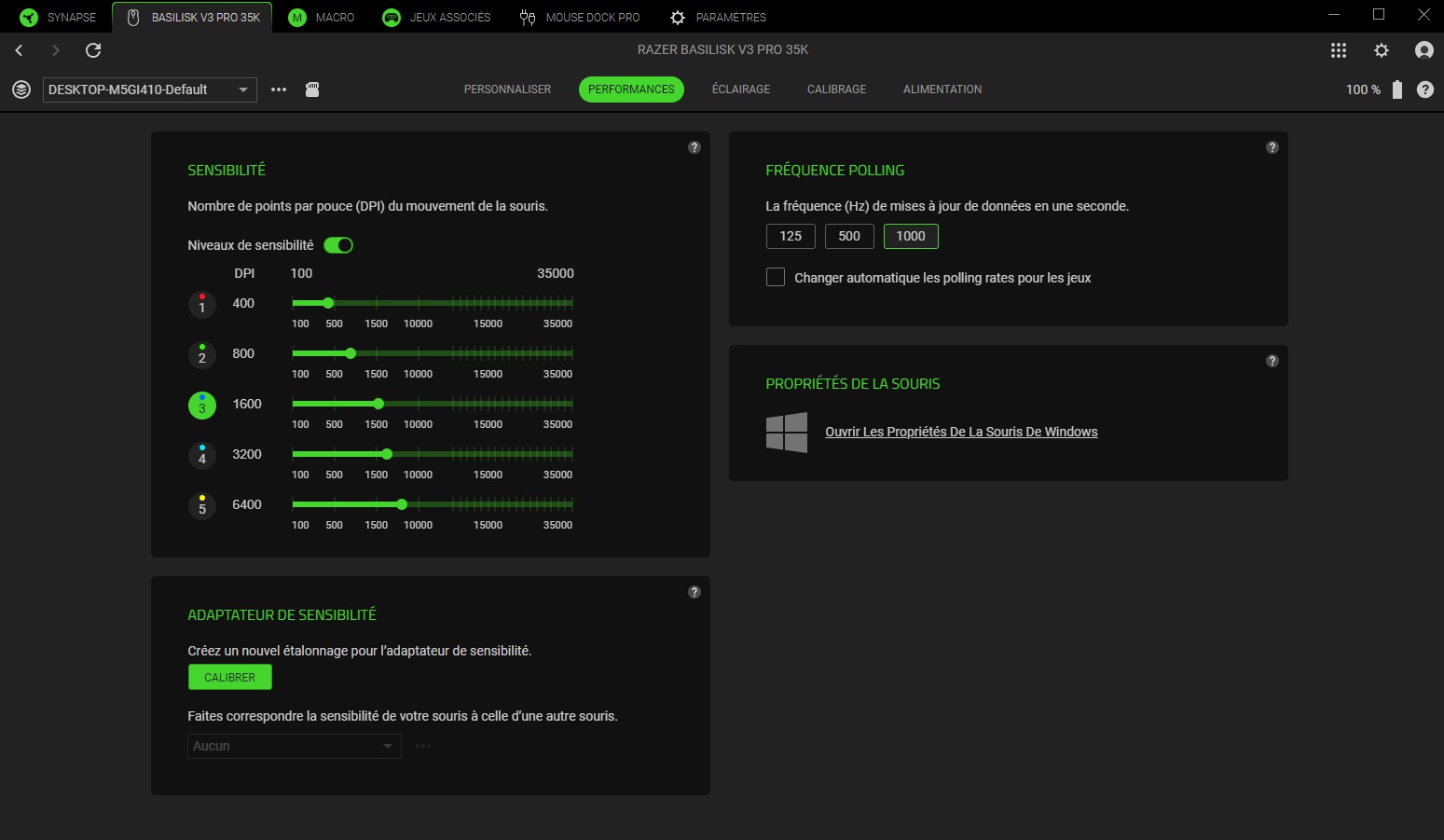Select sensitivity stage 1 at 400 DPI
Image resolution: width=1444 pixels, height=840 pixels.
point(202,305)
